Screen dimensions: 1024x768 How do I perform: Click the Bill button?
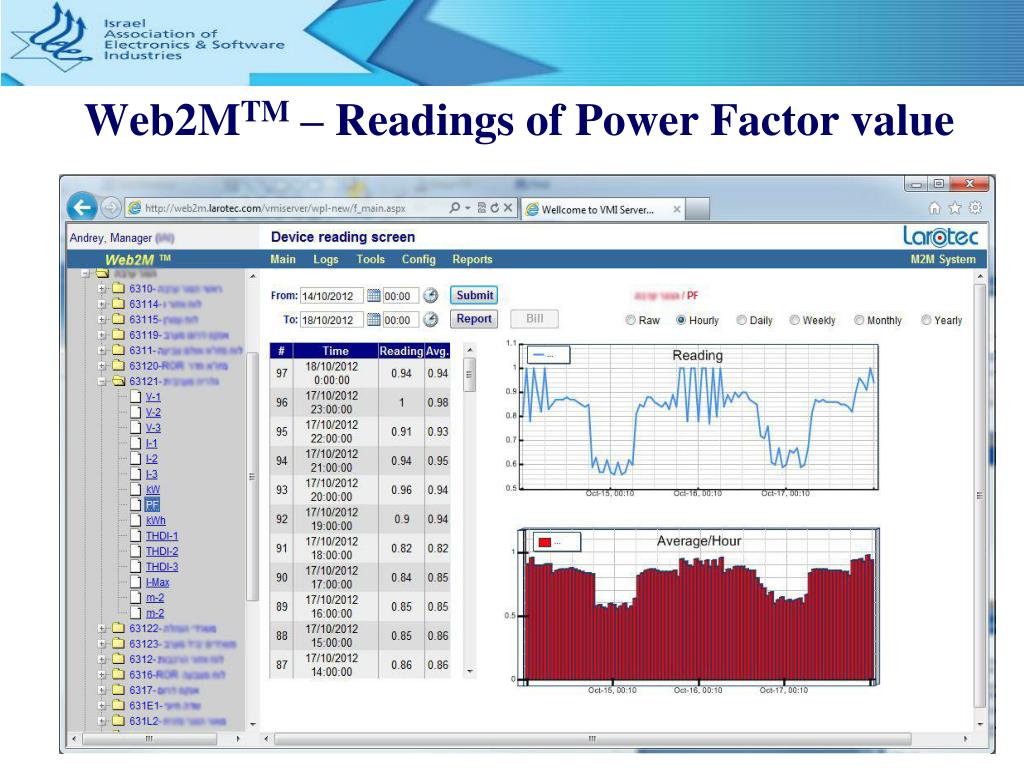(534, 319)
